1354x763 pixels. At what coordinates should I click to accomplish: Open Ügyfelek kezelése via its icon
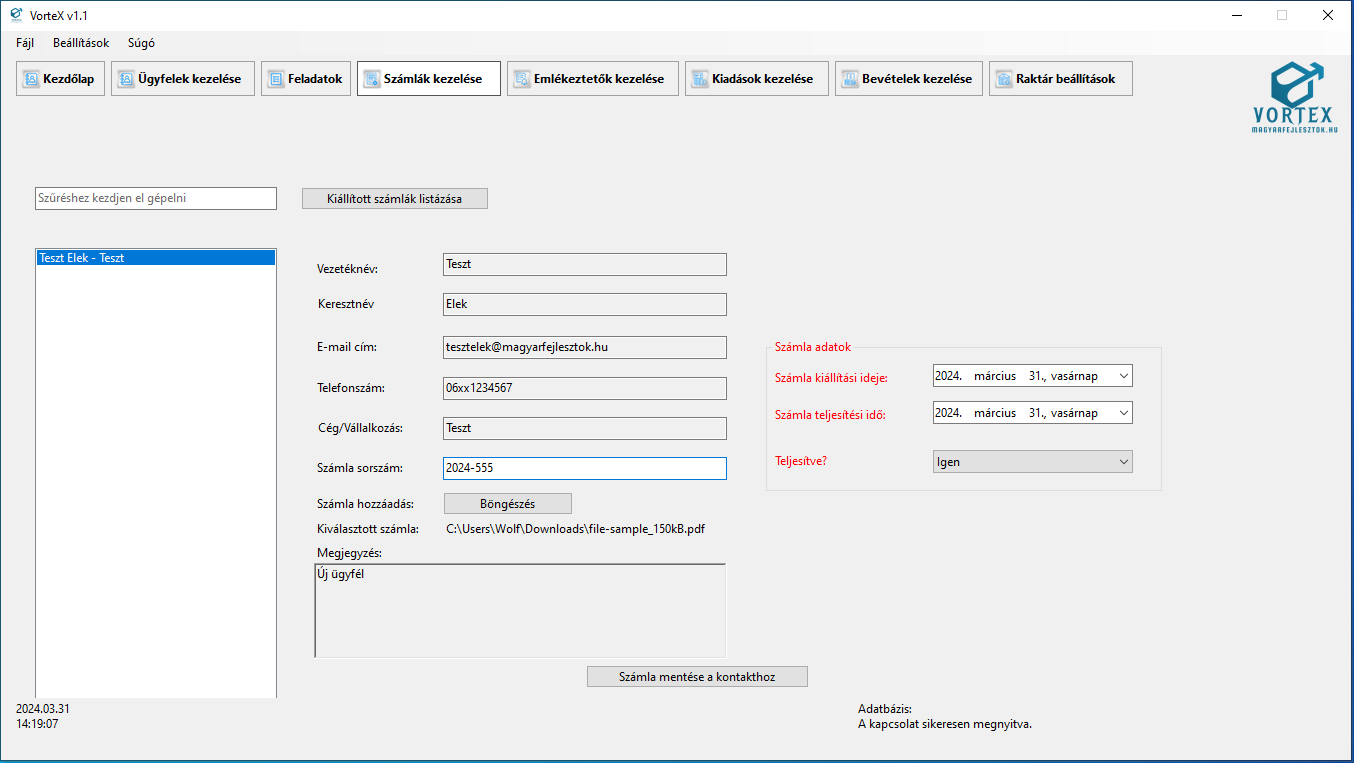(126, 79)
